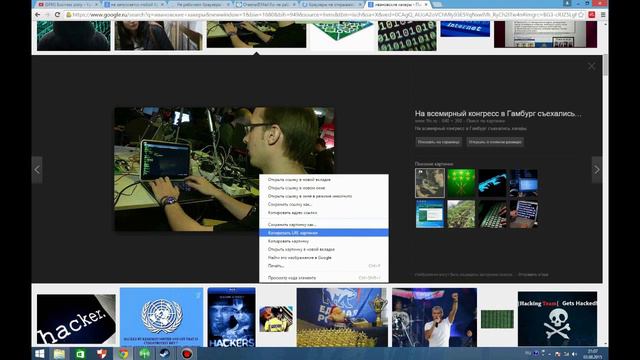
Task: Click the red shield icon in the taskbar
Action: (102, 354)
